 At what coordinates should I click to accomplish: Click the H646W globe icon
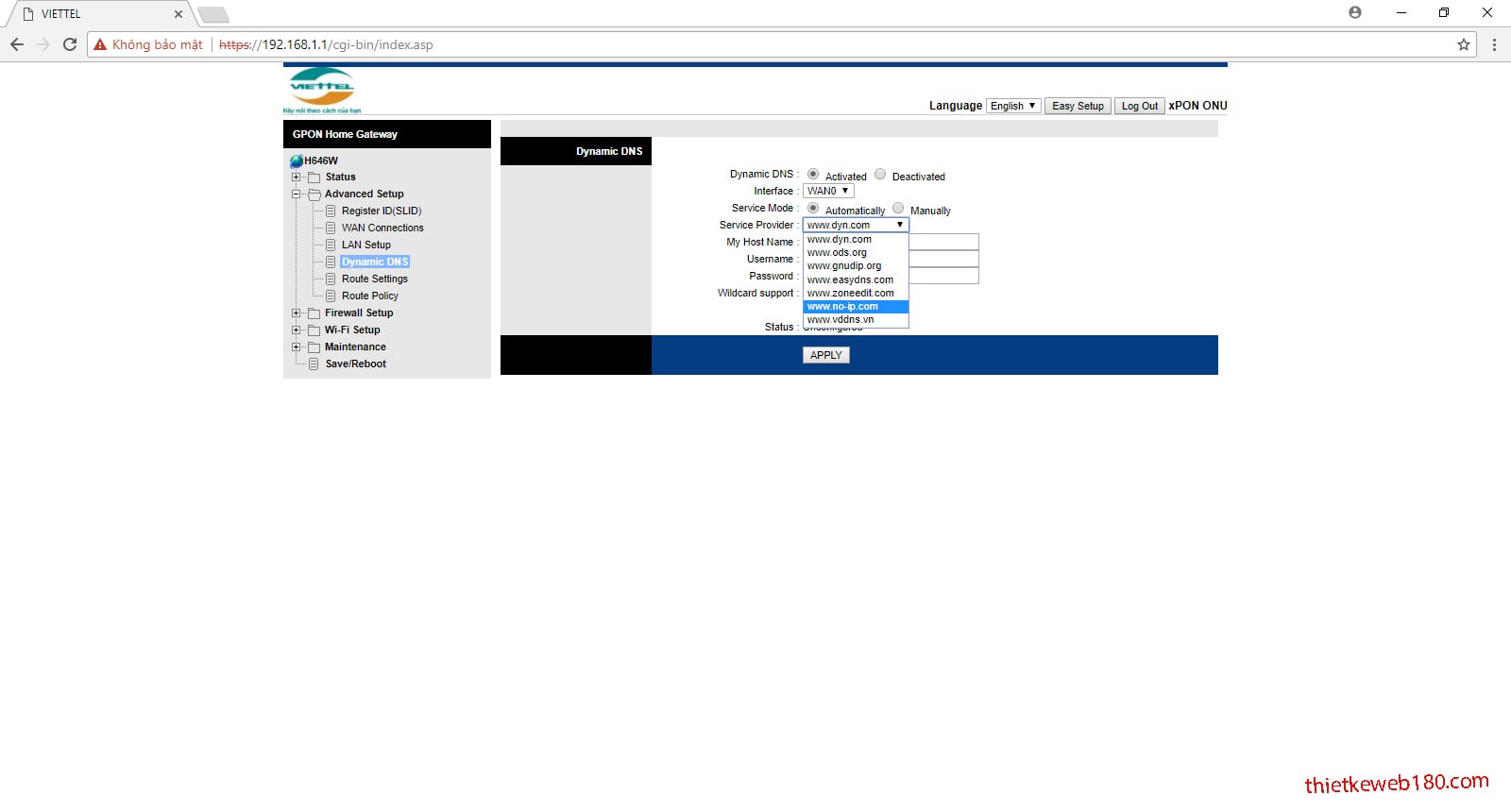tap(297, 161)
